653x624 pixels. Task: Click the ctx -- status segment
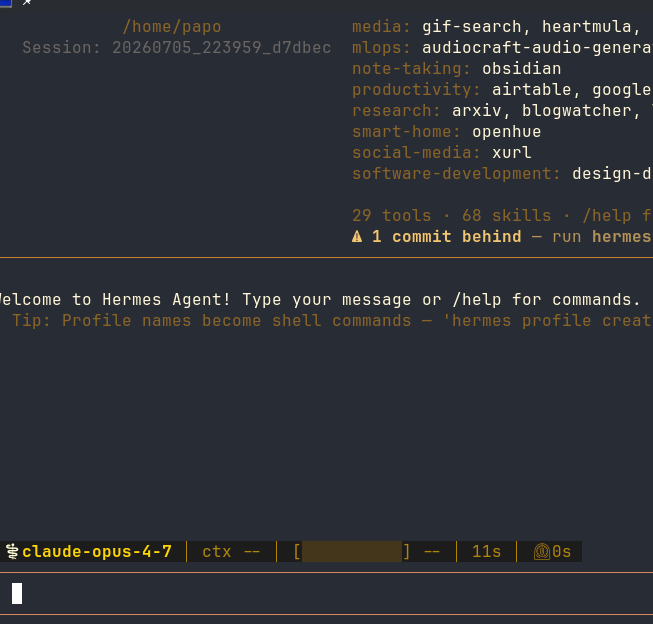231,552
